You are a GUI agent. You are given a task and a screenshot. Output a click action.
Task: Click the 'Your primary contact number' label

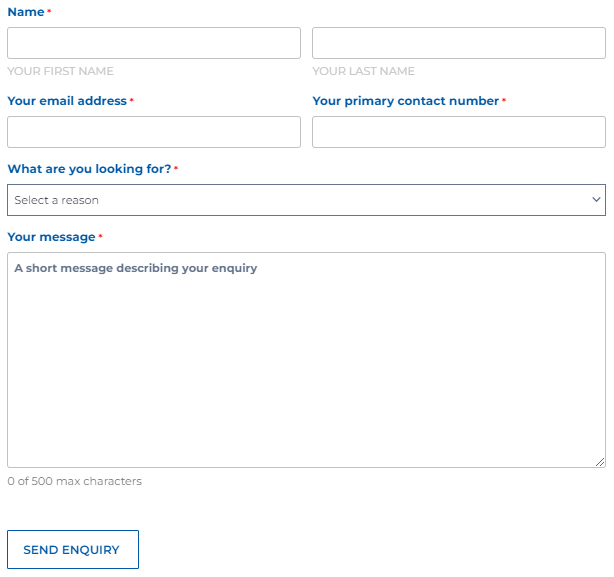click(405, 101)
